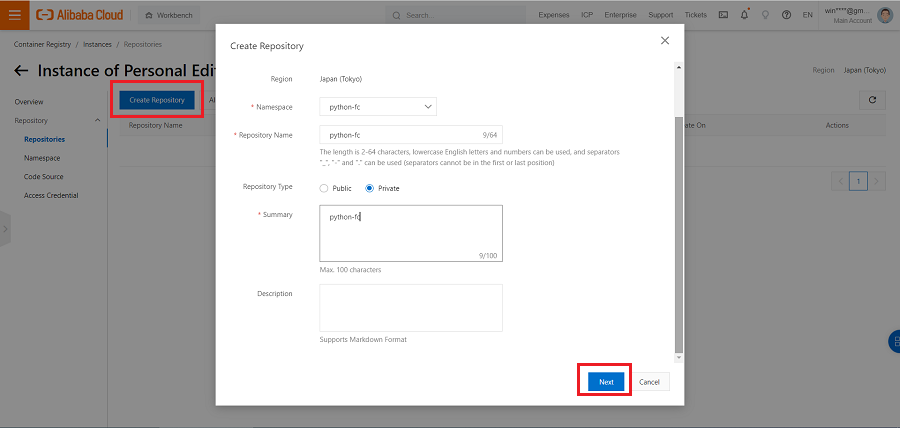Click the help question mark icon
This screenshot has height=428, width=900.
[x=787, y=15]
